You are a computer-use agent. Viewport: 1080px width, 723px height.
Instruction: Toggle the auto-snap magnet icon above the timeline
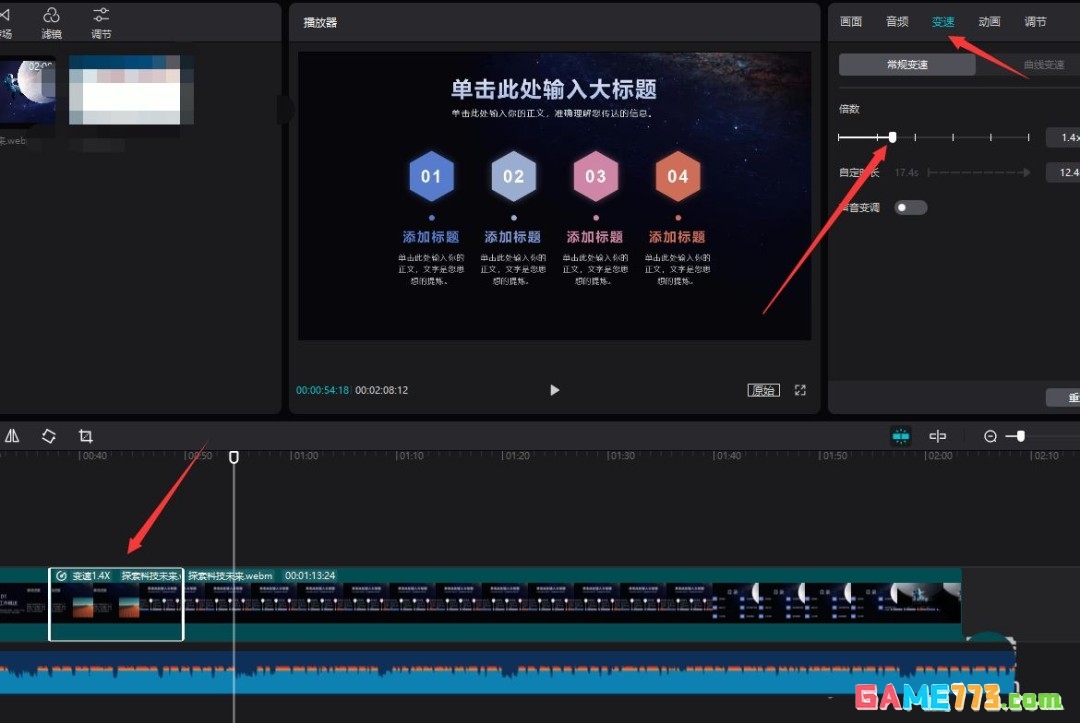[900, 436]
